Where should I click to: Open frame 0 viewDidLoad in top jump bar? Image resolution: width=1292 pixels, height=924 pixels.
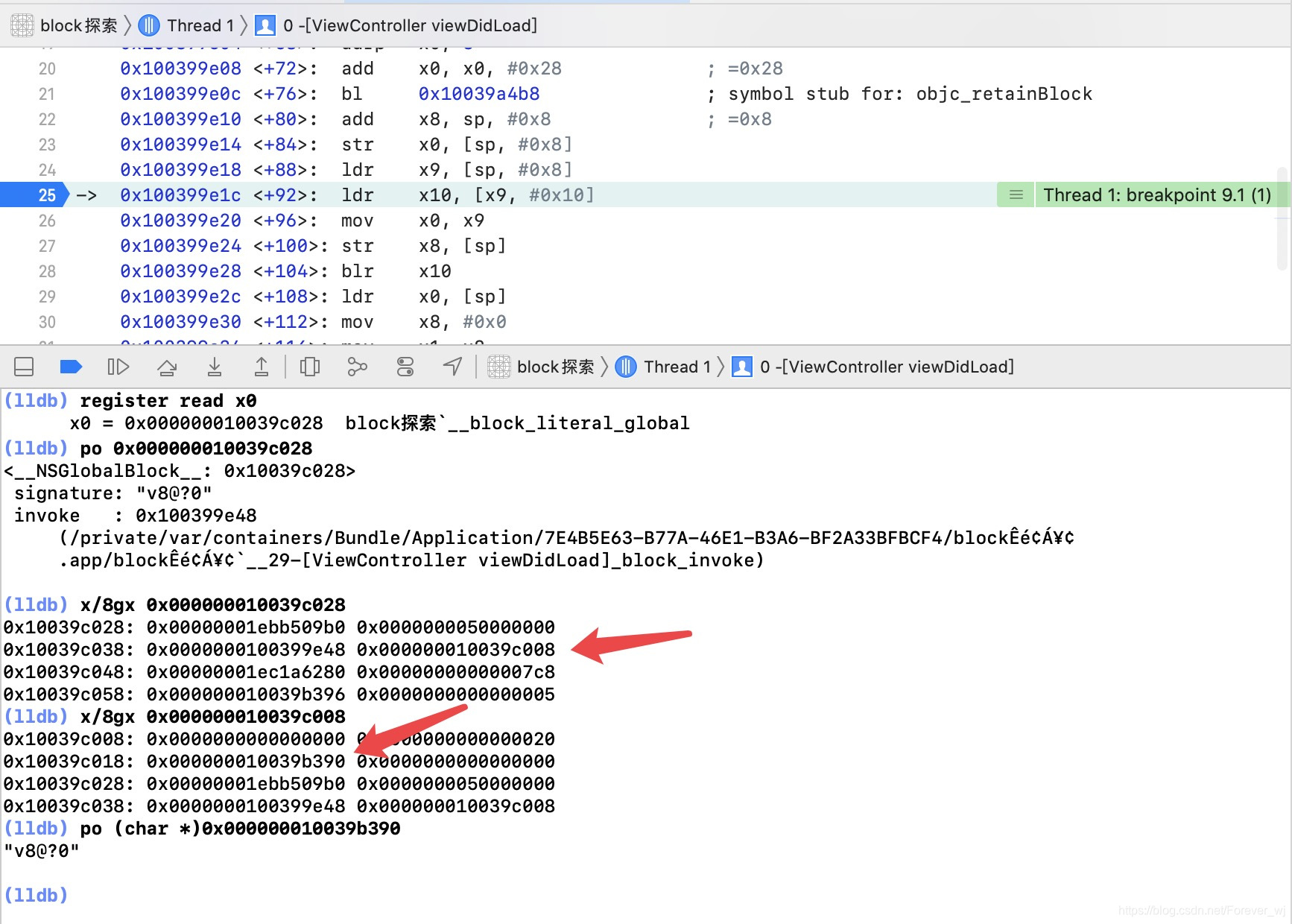(x=396, y=25)
